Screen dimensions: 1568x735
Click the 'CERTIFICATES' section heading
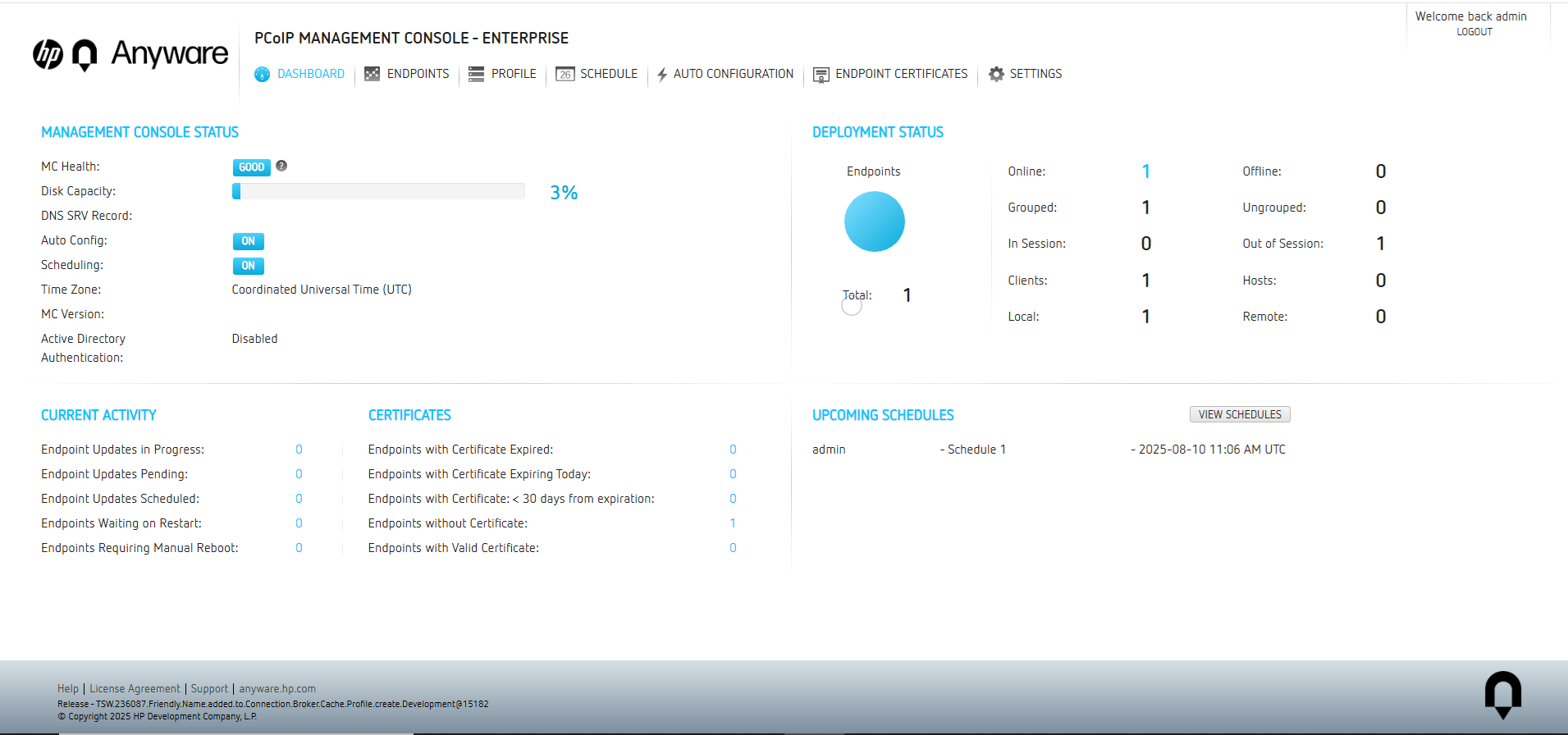409,415
